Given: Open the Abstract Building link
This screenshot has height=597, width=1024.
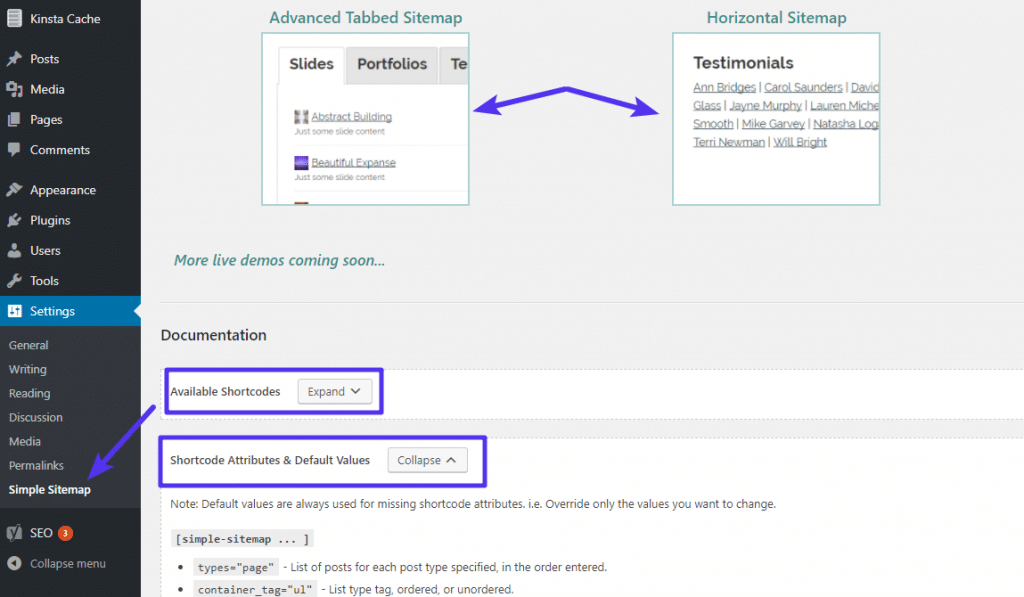Looking at the screenshot, I should (351, 117).
